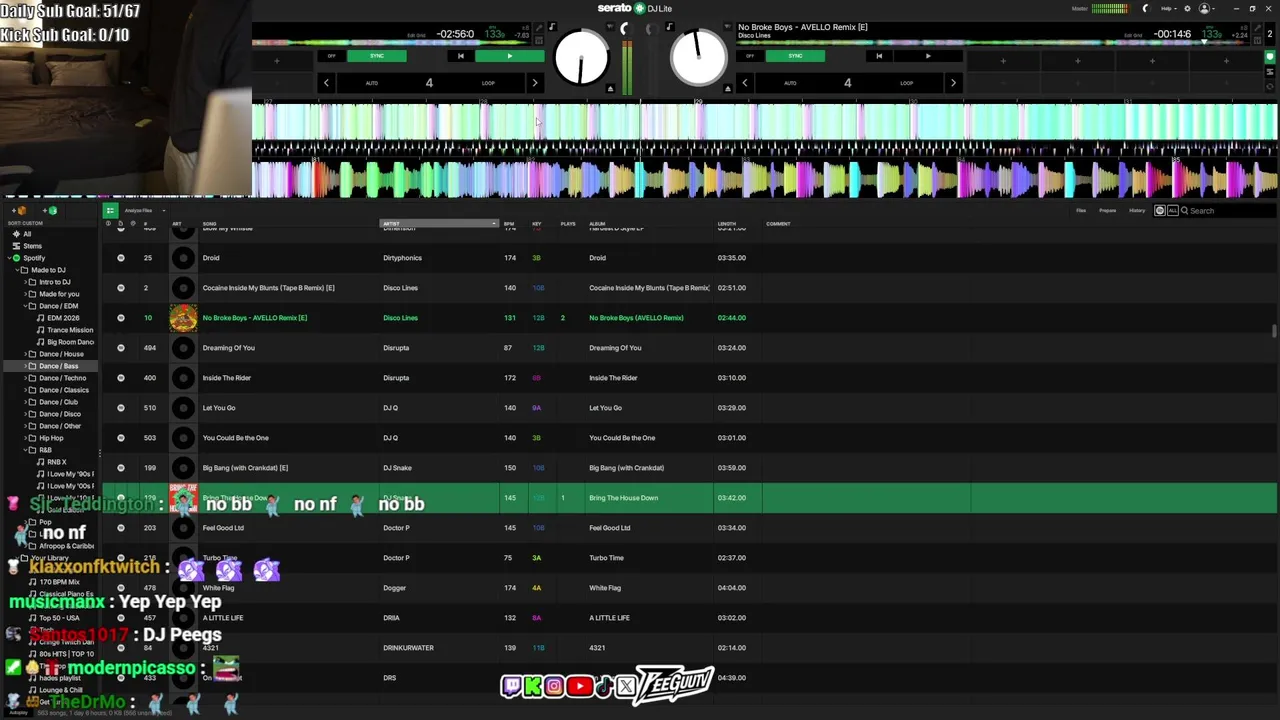Open the Analyze Files dropdown
The height and width of the screenshot is (720, 1280).
[x=144, y=210]
